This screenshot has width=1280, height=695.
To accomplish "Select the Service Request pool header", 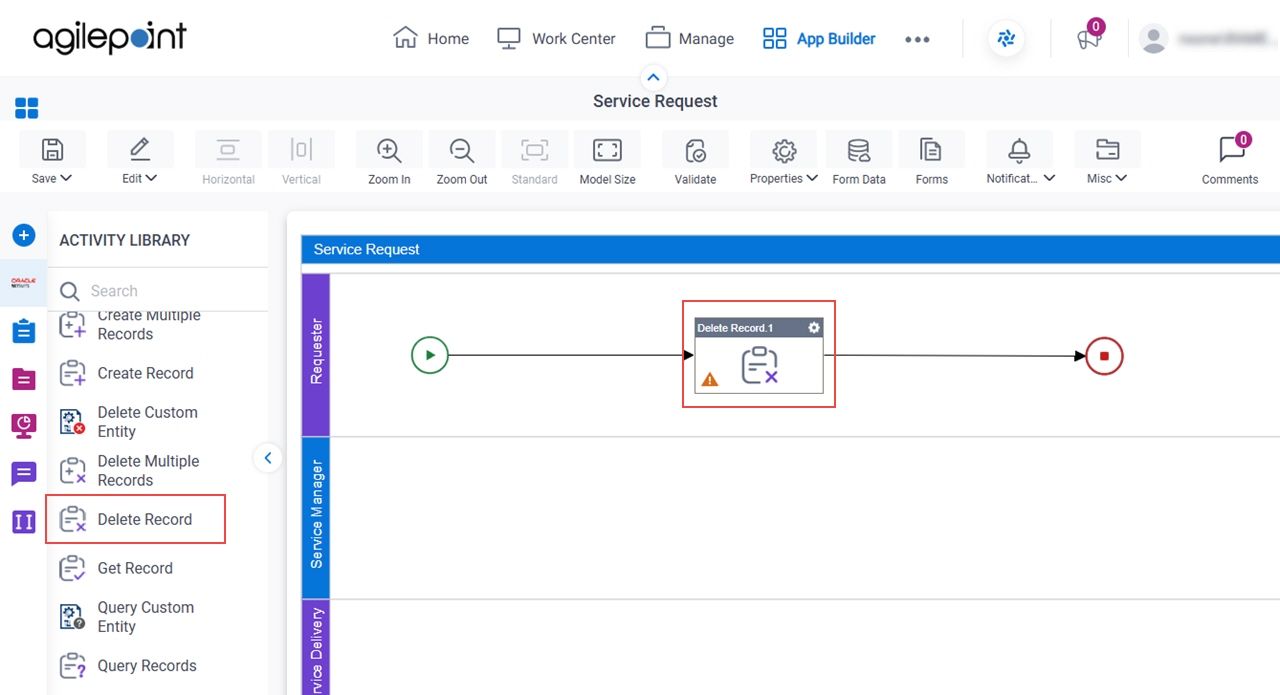I will [790, 249].
